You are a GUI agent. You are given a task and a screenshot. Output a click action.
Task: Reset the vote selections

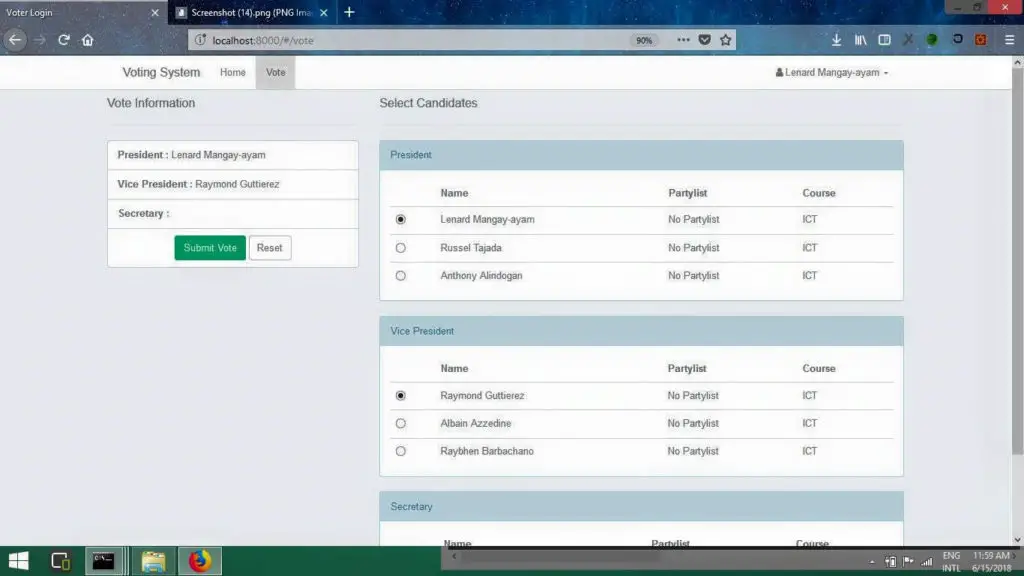[270, 247]
